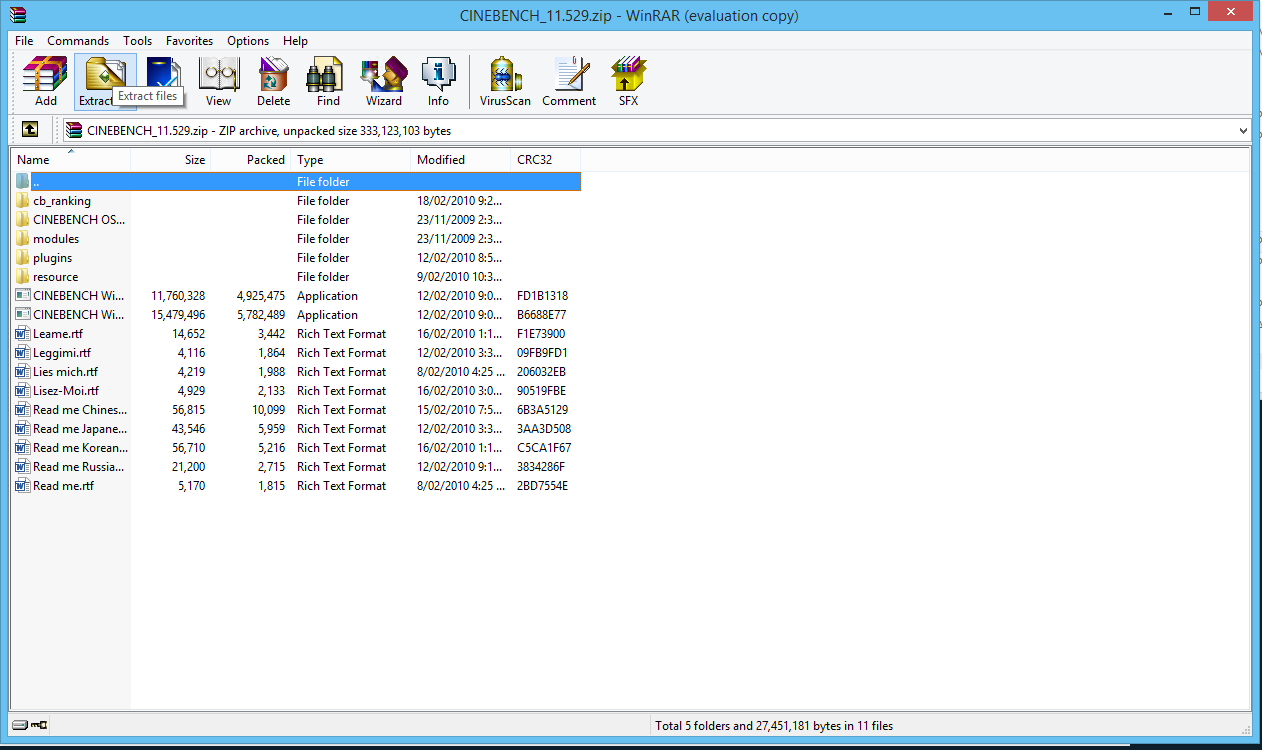Sort by the CRC32 column header
Viewport: 1262px width, 750px height.
click(546, 160)
